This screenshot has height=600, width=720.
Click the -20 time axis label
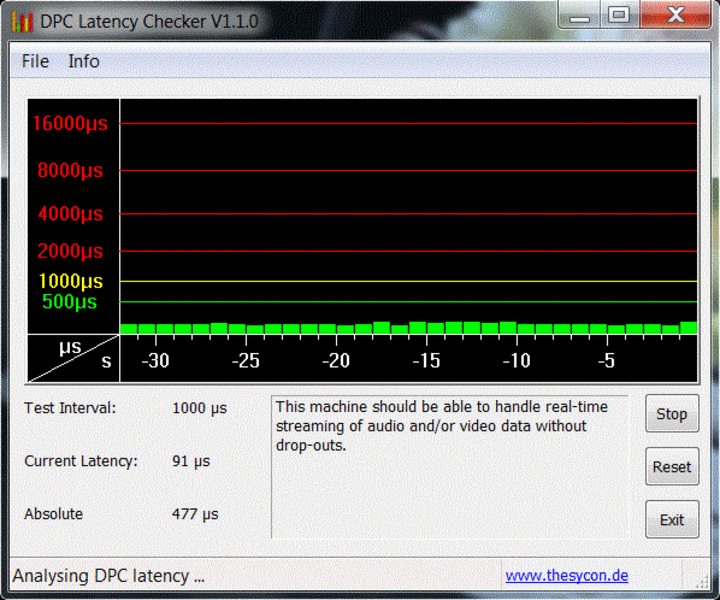(336, 361)
